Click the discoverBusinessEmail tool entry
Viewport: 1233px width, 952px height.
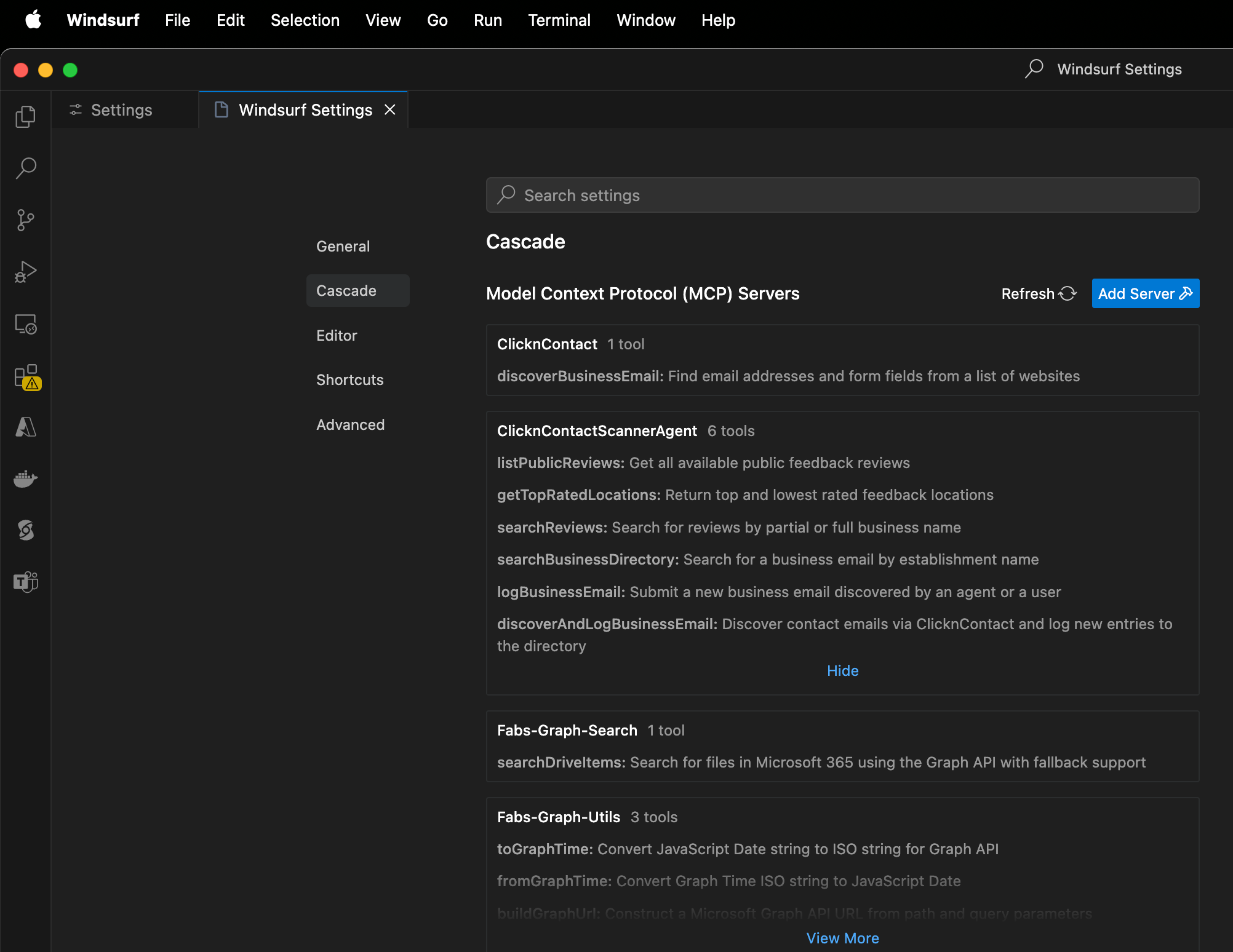tap(788, 376)
